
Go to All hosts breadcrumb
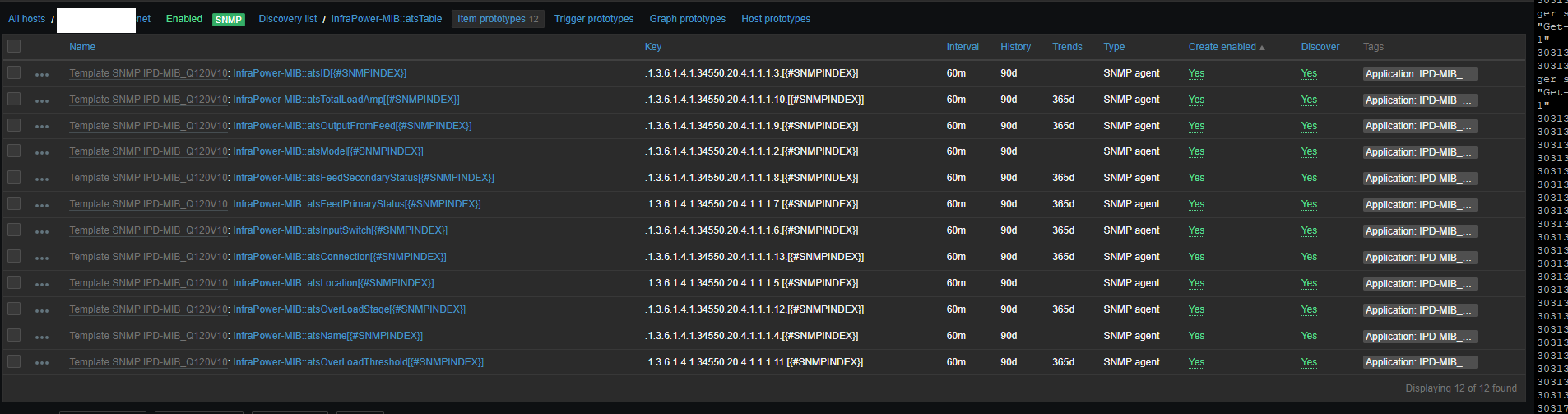point(26,19)
